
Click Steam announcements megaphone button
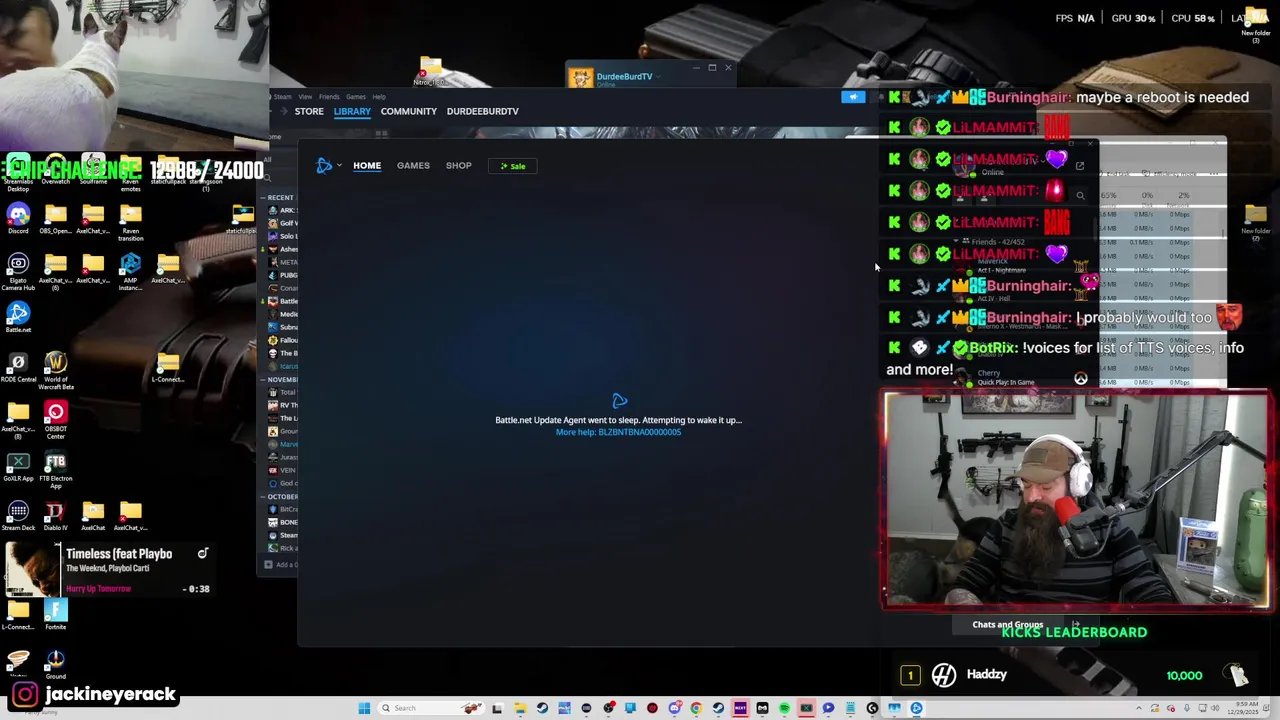click(853, 97)
